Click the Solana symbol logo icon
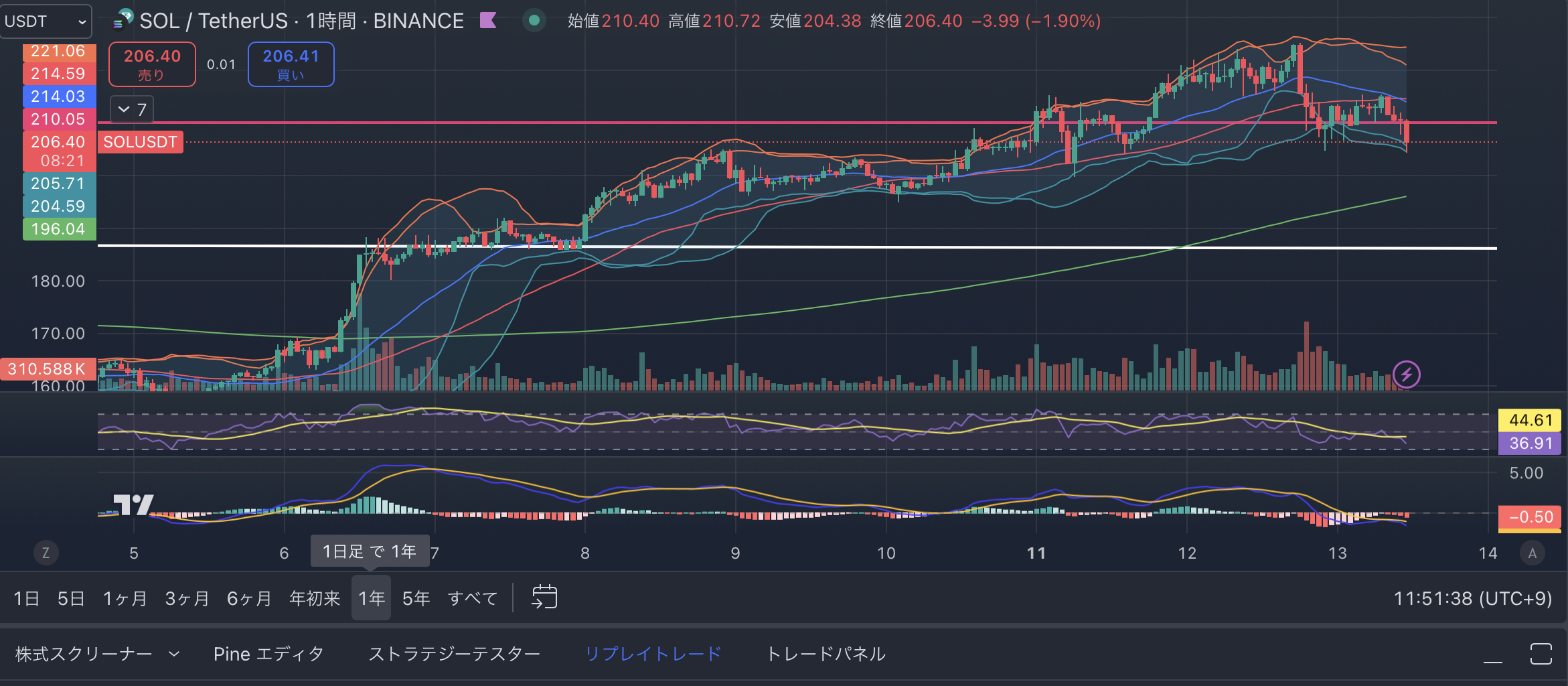Viewport: 1568px width, 686px height. [x=122, y=20]
